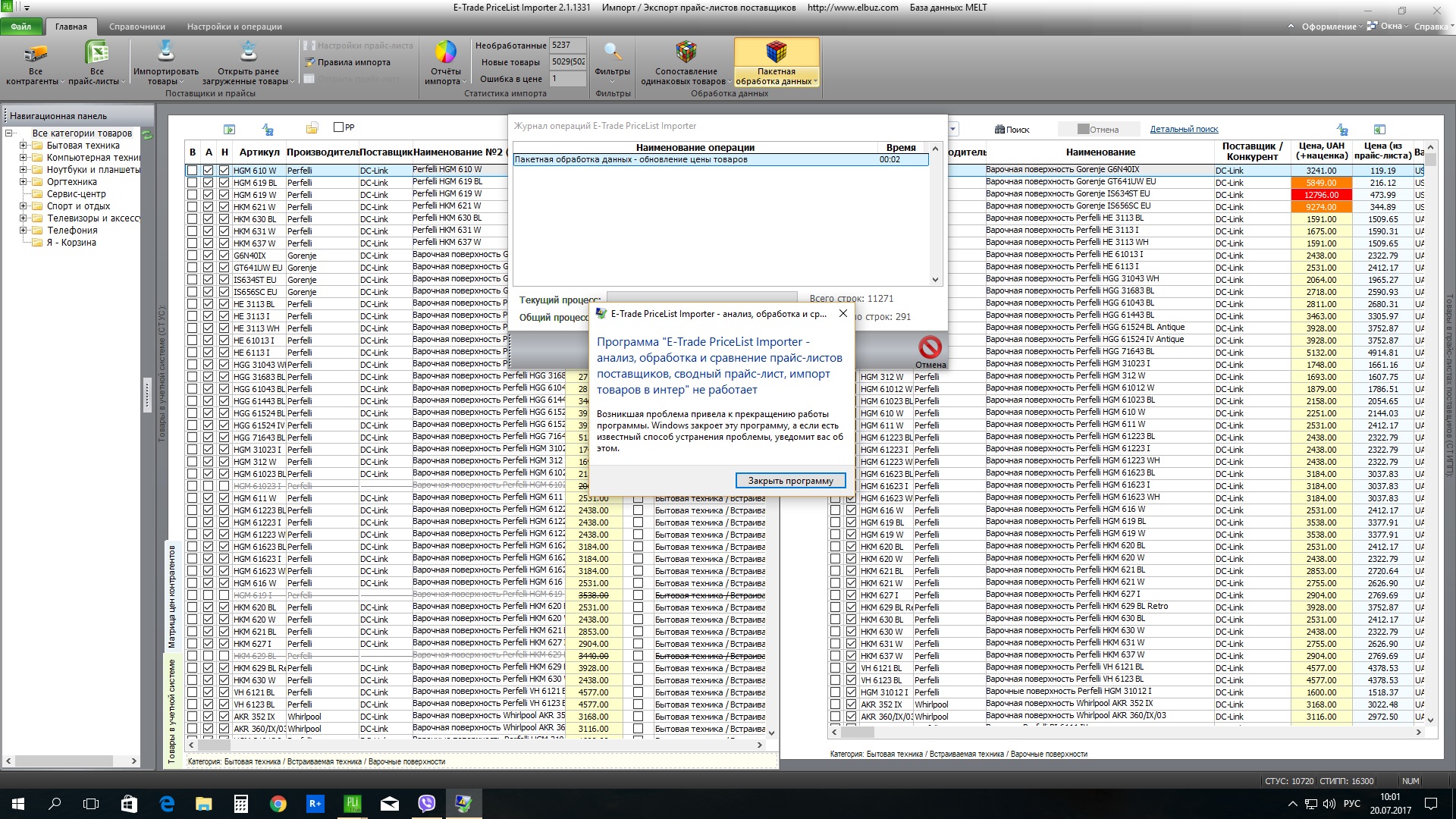The width and height of the screenshot is (1456, 819).
Task: Toggle the PP checkbox above the left table
Action: coord(338,127)
